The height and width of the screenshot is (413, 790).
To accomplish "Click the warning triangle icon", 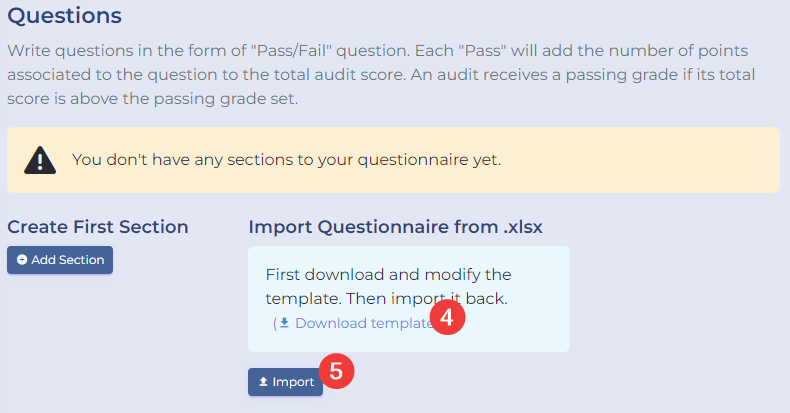I will pyautogui.click(x=40, y=160).
